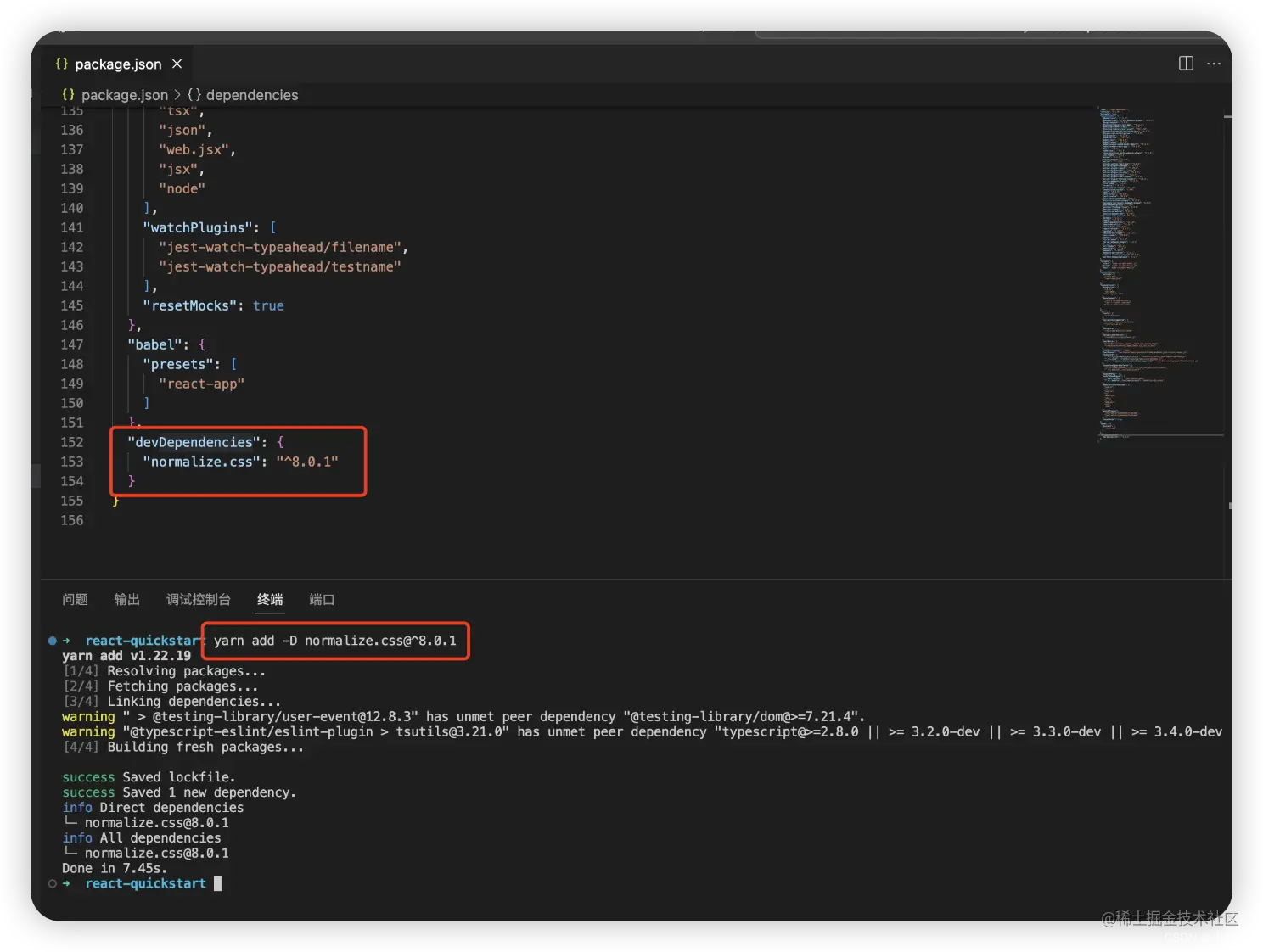This screenshot has width=1263, height=952.
Task: Click the gray circle at last prompt
Action: click(53, 883)
